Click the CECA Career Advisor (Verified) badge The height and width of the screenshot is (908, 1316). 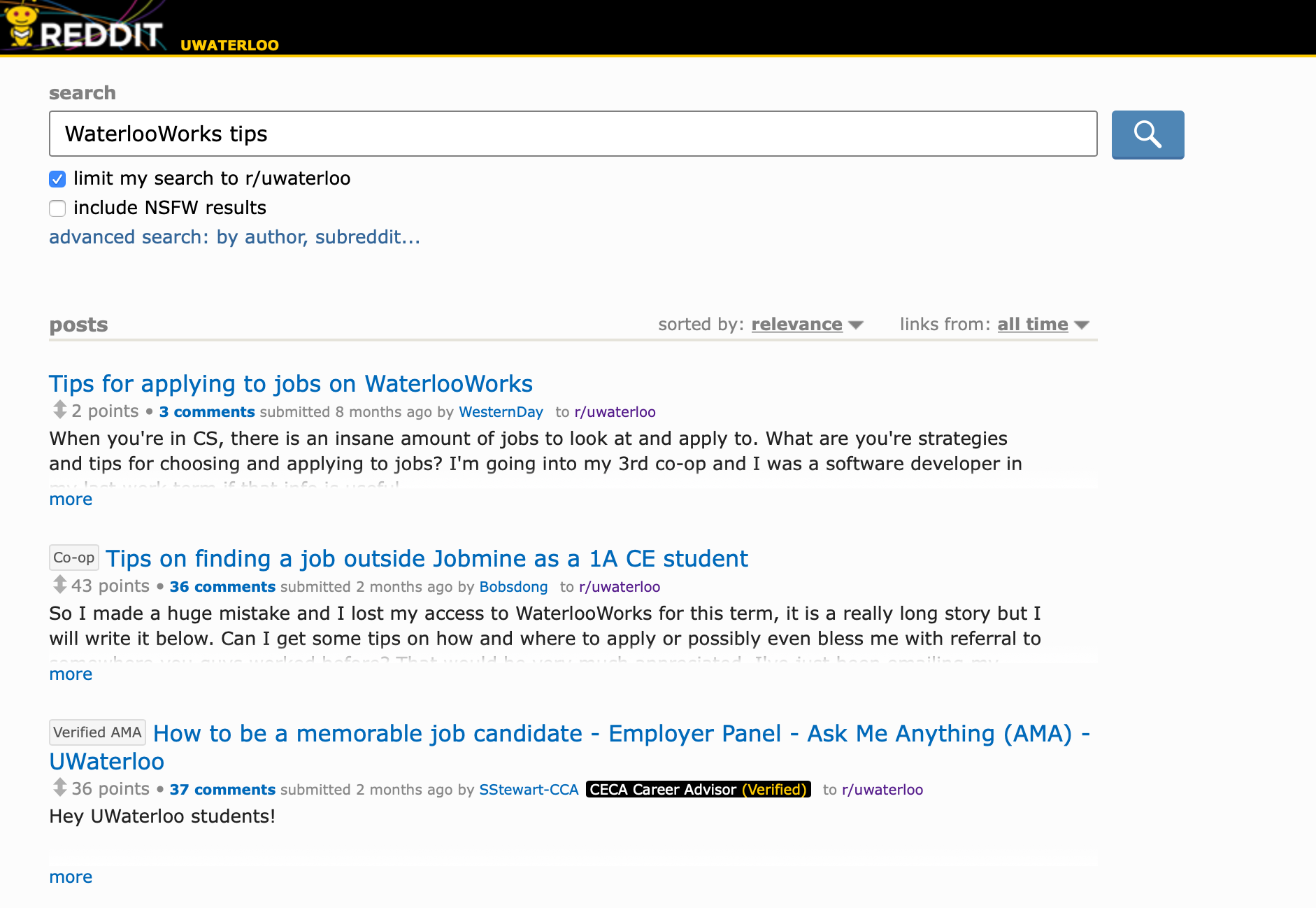coord(698,789)
